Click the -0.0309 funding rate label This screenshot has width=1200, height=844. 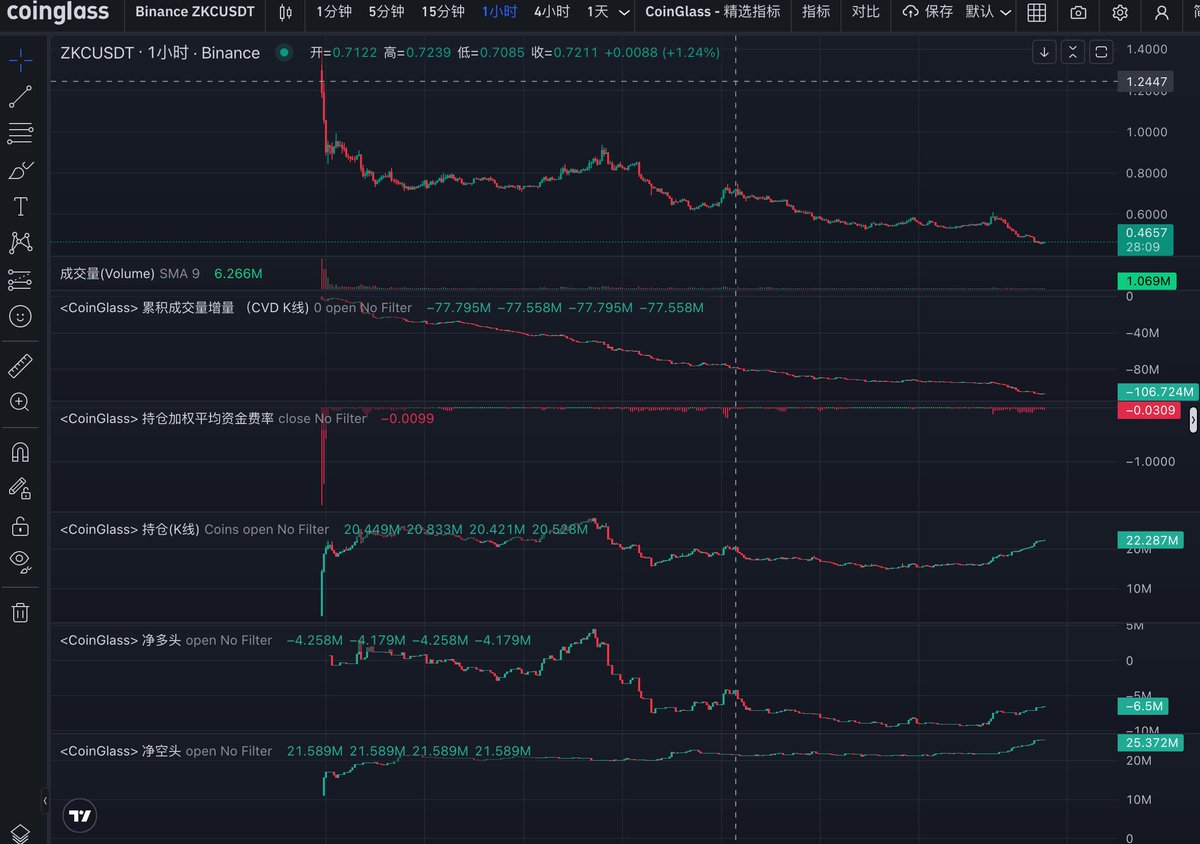(x=1150, y=411)
